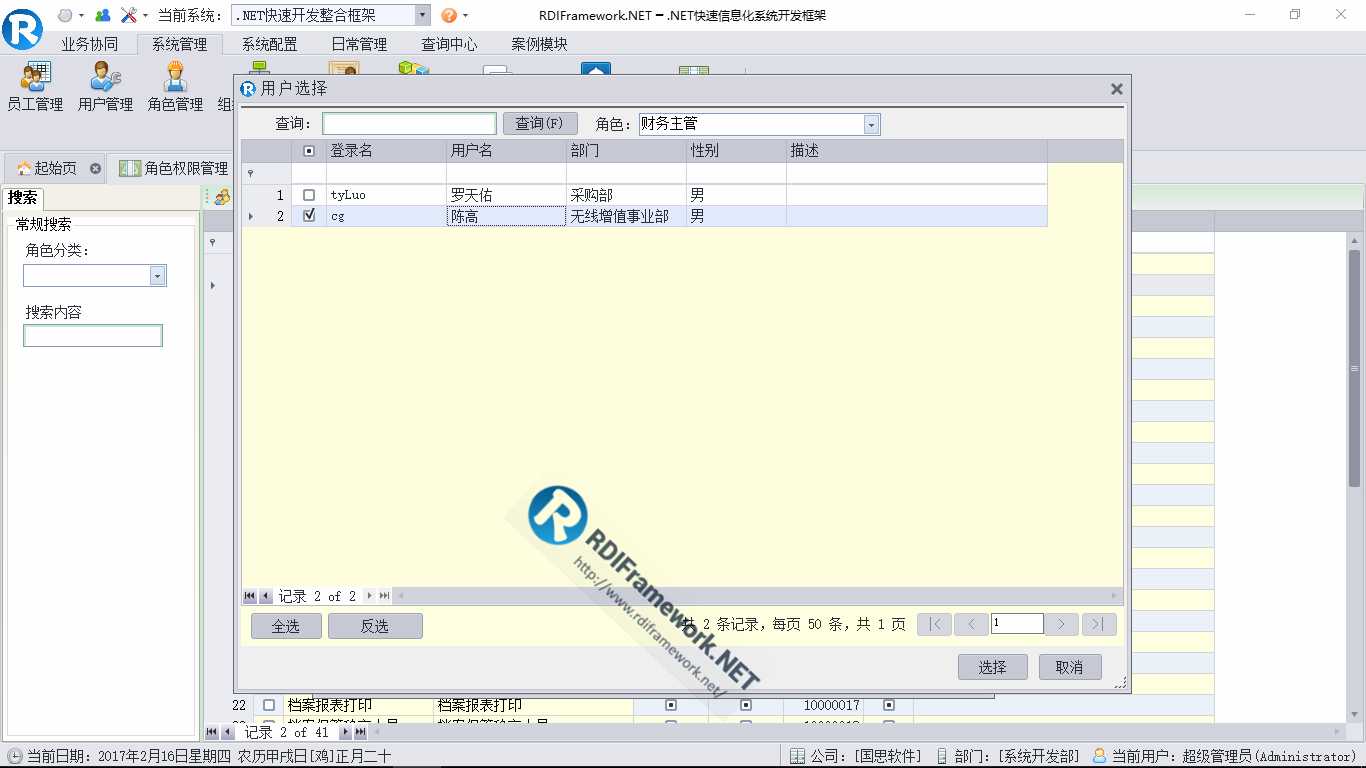
Task: Go to next record in dialog navigator
Action: click(x=369, y=596)
